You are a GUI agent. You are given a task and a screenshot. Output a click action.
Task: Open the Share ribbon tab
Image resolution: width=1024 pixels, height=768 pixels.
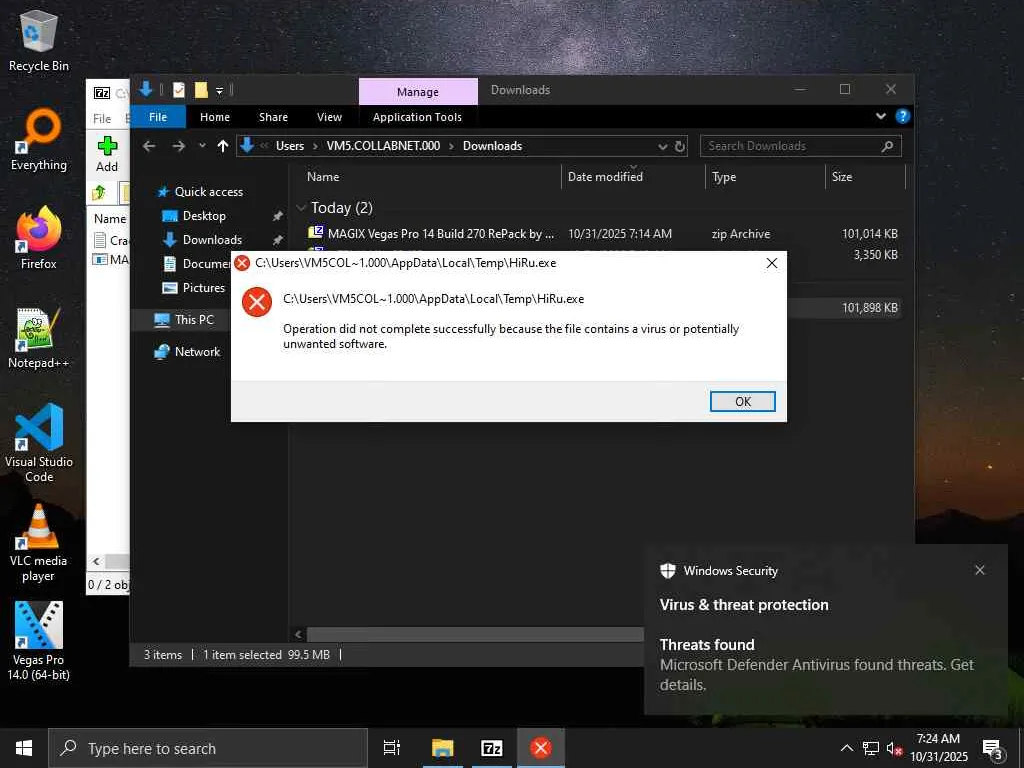273,117
